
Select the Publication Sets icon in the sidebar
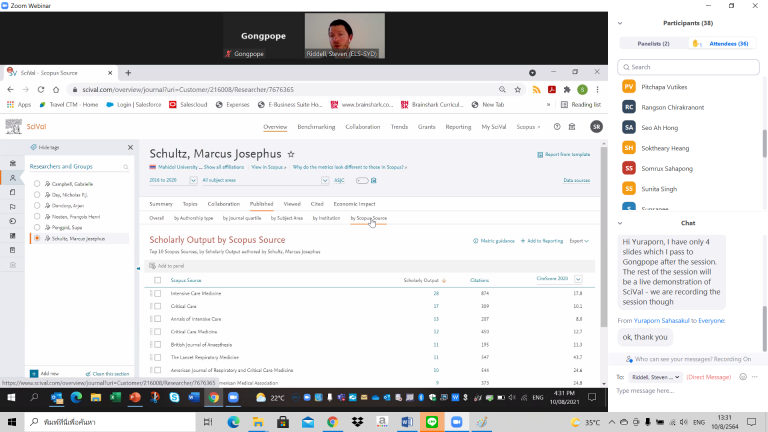point(13,192)
